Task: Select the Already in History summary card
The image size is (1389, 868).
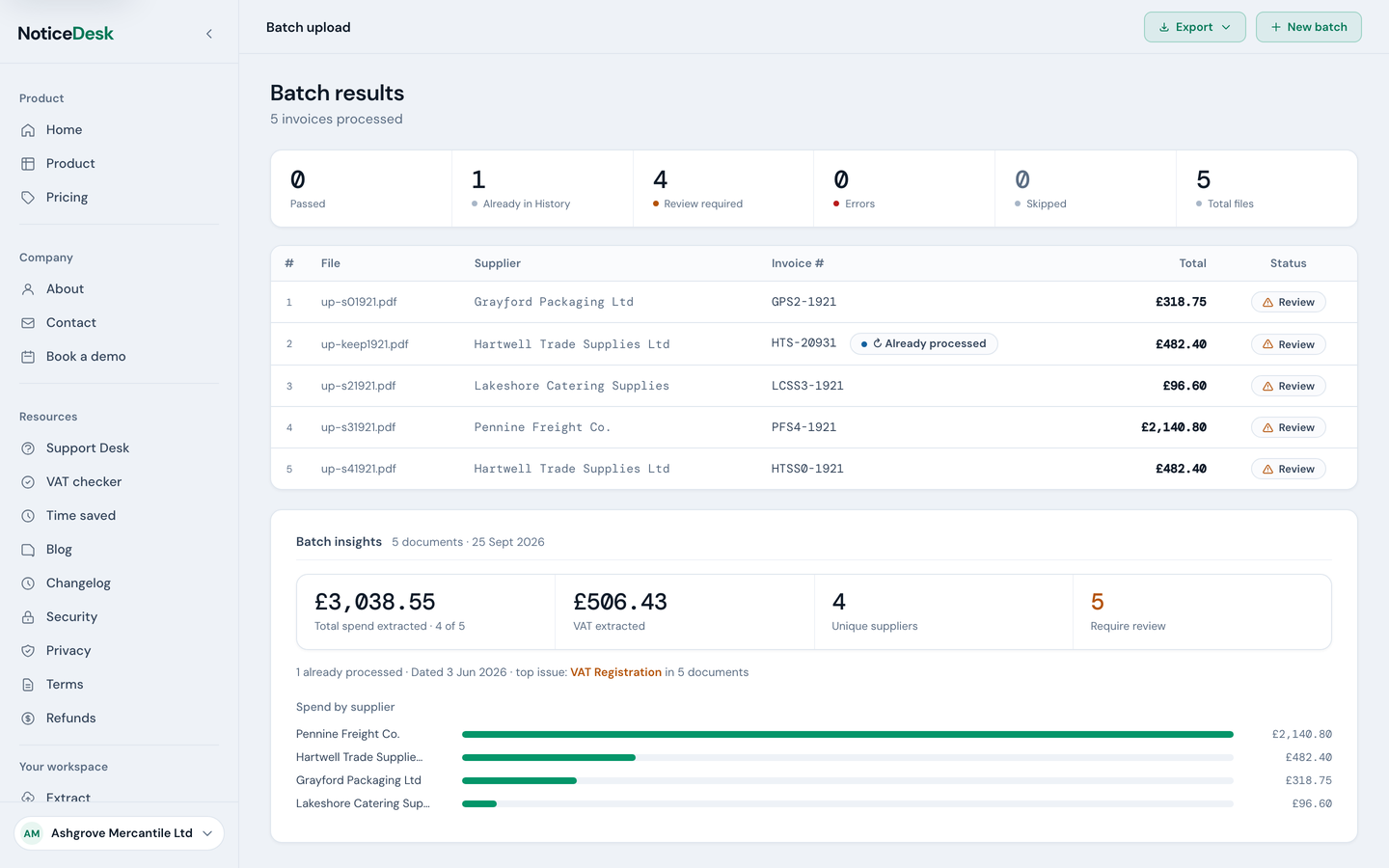Action: coord(542,189)
